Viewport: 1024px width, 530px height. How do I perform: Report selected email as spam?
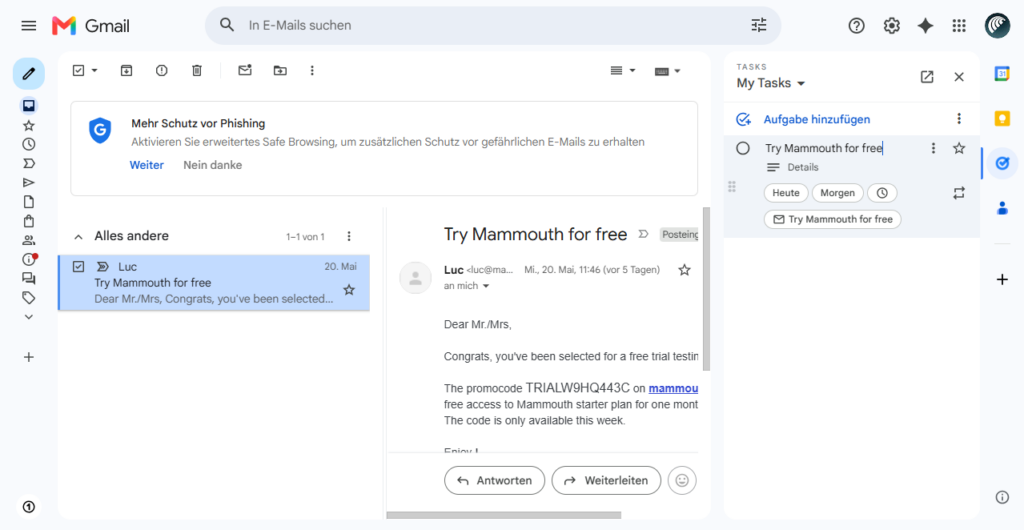(x=161, y=70)
